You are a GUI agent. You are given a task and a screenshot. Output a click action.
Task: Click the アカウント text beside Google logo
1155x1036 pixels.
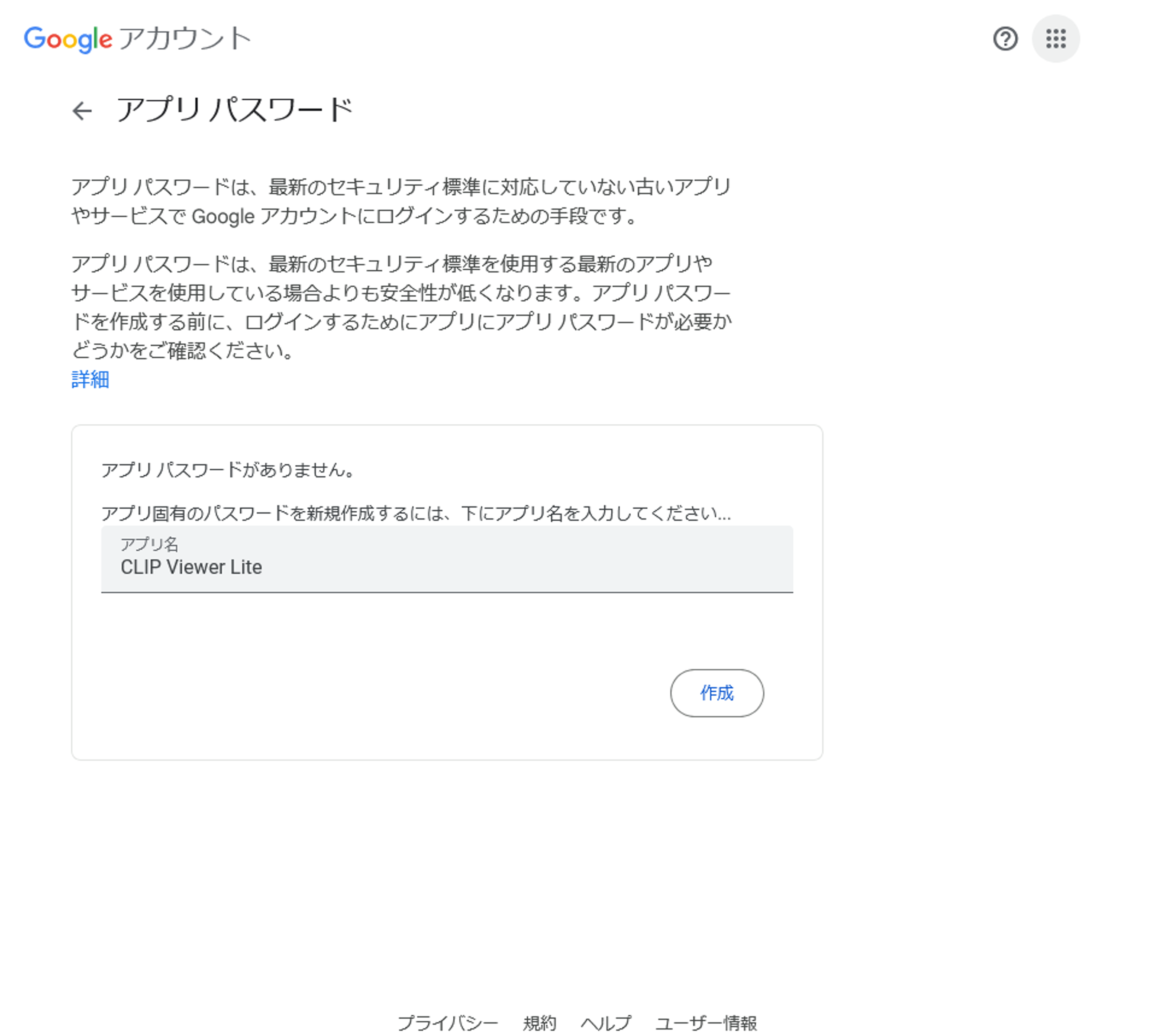pos(185,39)
